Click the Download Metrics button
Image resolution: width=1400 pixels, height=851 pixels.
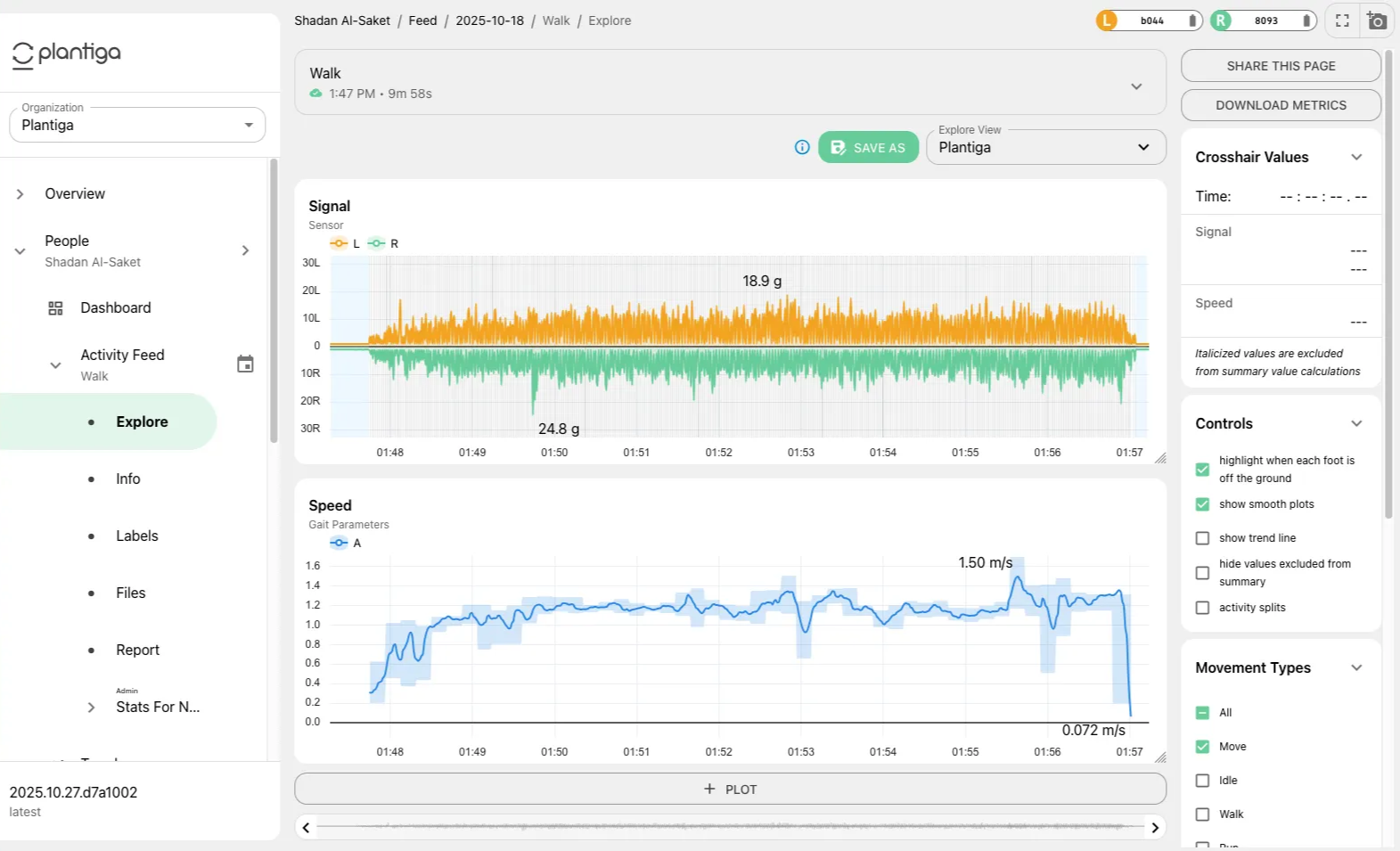(1281, 105)
